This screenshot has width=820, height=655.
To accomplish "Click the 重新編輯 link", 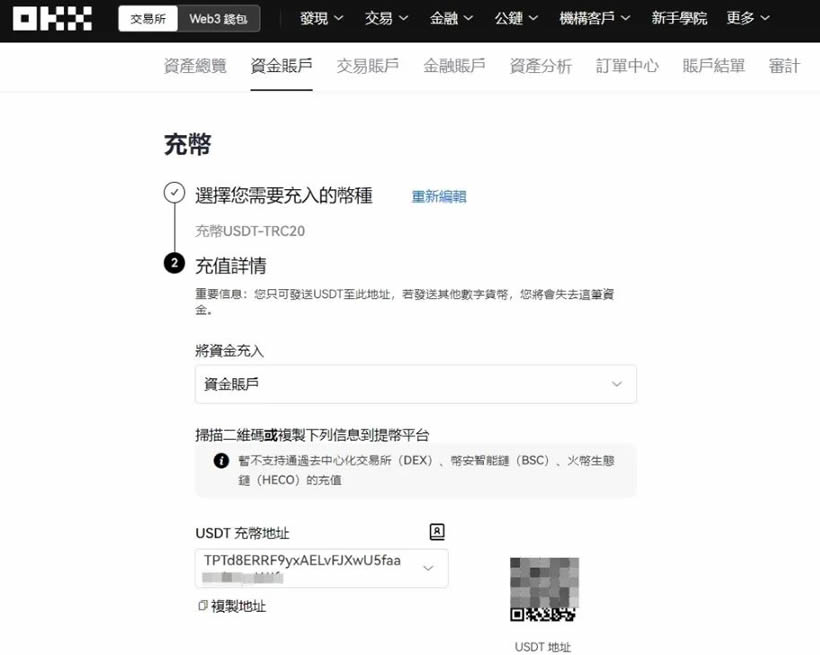I will pyautogui.click(x=439, y=196).
